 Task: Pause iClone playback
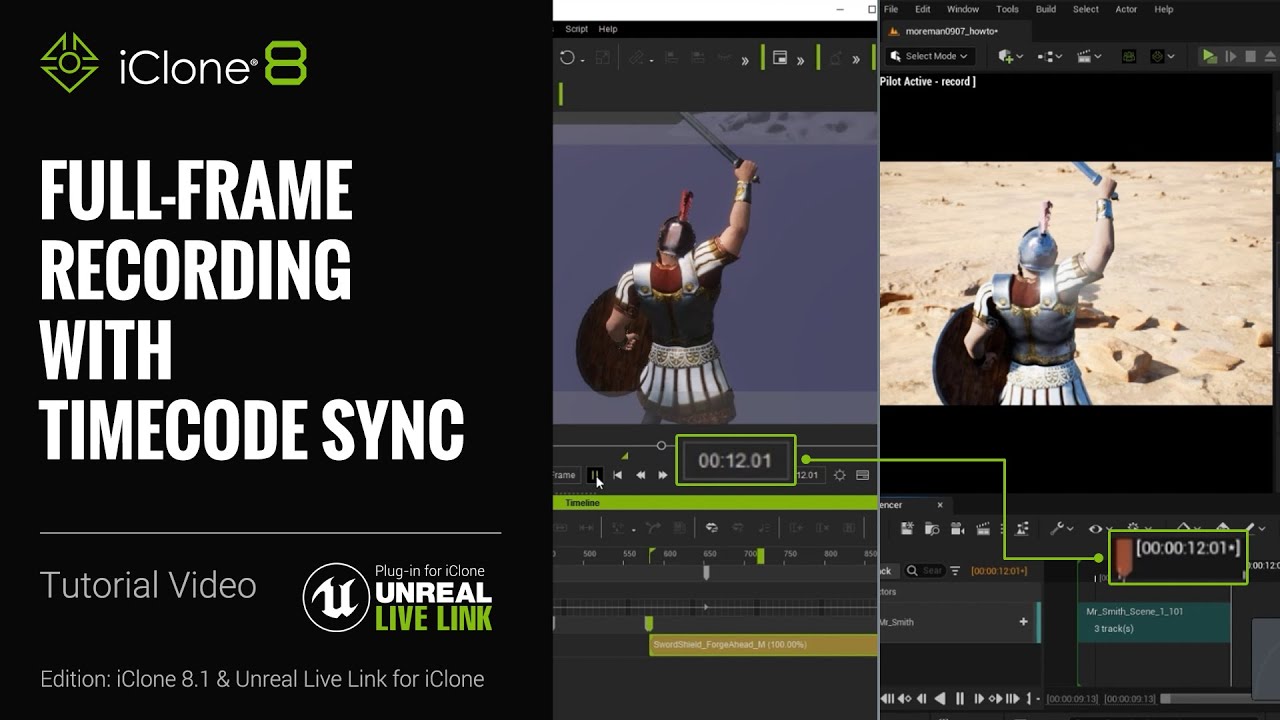click(x=595, y=475)
